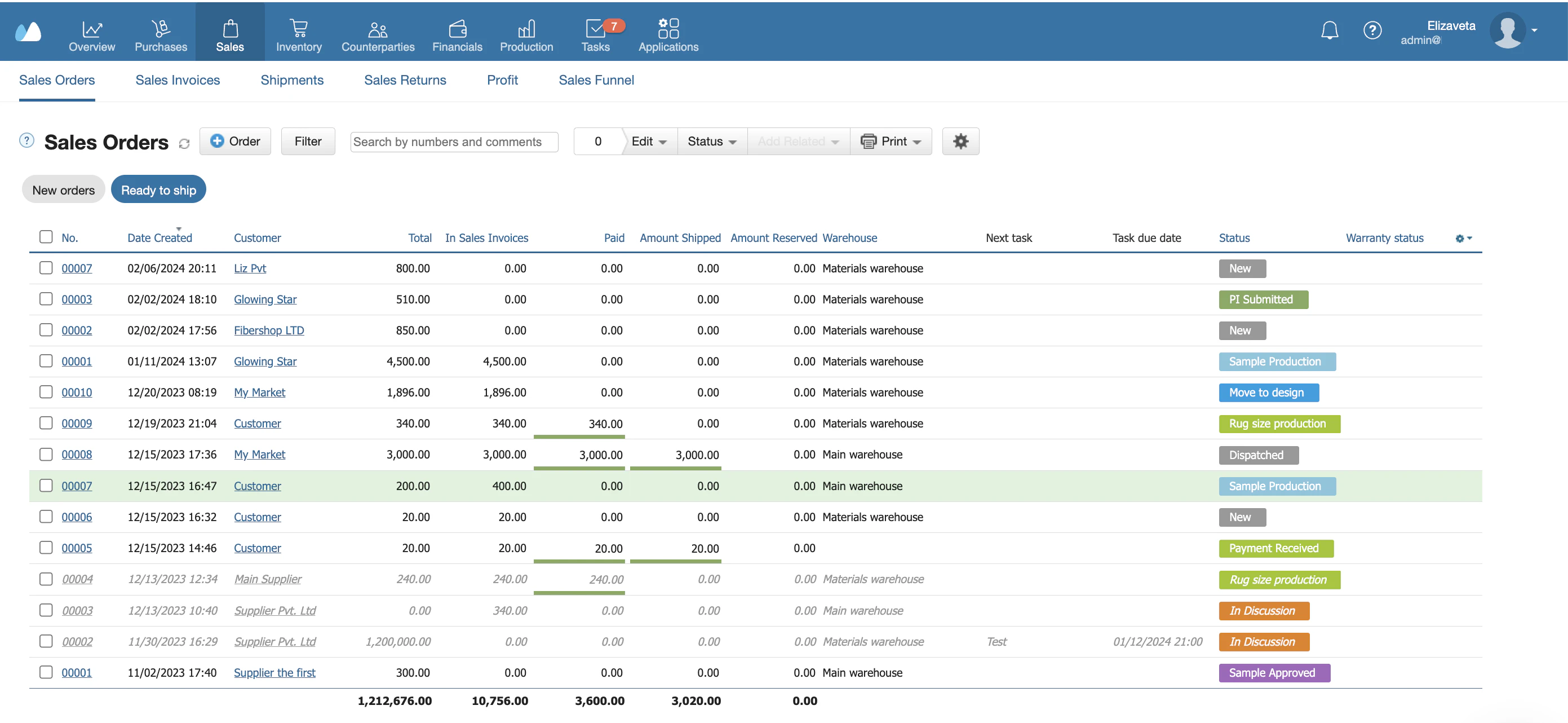Check the select-all orders checkbox
Image resolution: width=1568 pixels, height=723 pixels.
[46, 237]
